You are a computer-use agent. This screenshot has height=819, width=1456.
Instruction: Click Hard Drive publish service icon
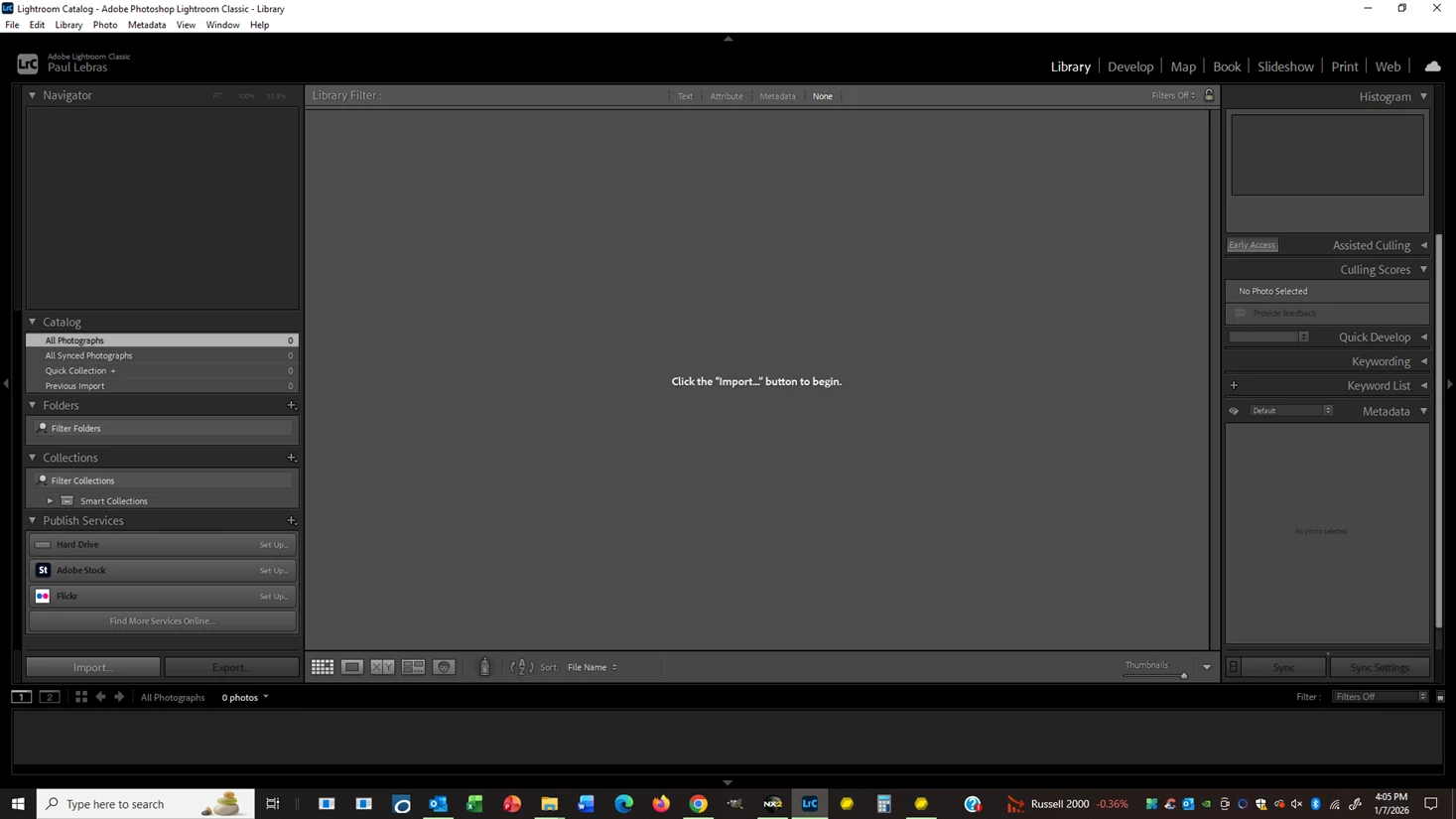(x=43, y=544)
